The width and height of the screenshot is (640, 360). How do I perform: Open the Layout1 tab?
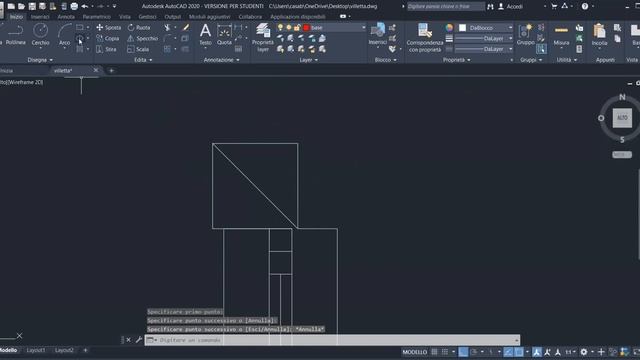(36, 350)
